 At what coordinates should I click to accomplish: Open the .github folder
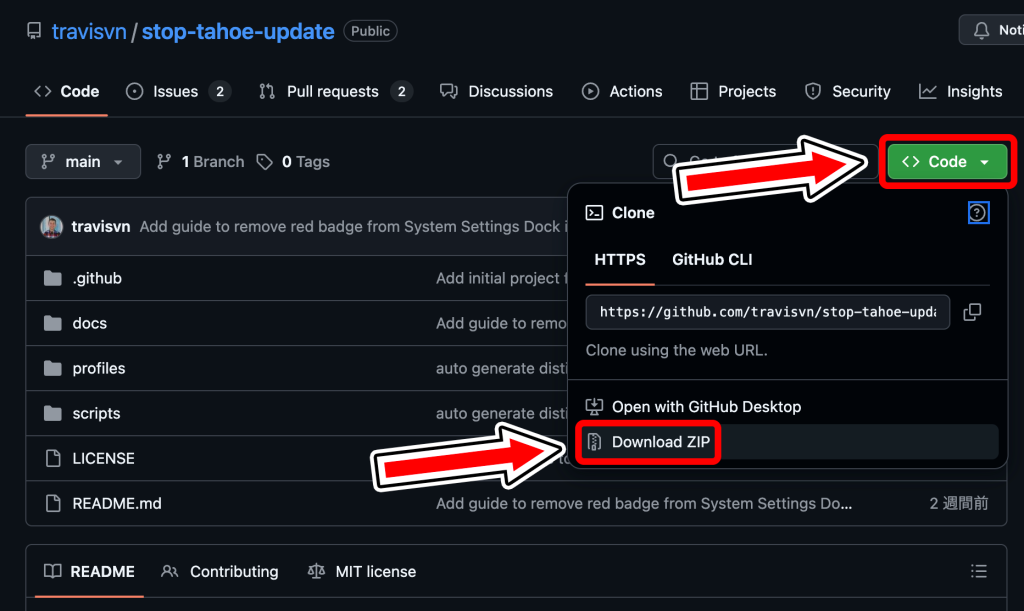tap(97, 278)
